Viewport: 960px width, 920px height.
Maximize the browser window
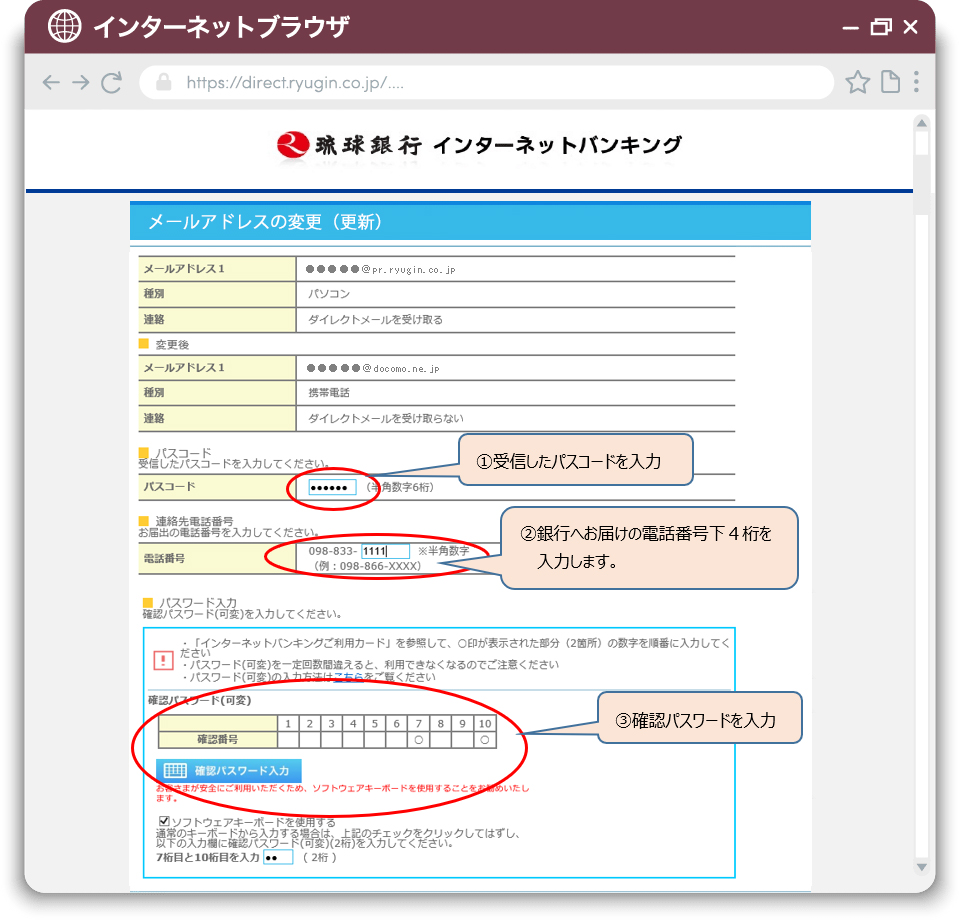click(880, 27)
